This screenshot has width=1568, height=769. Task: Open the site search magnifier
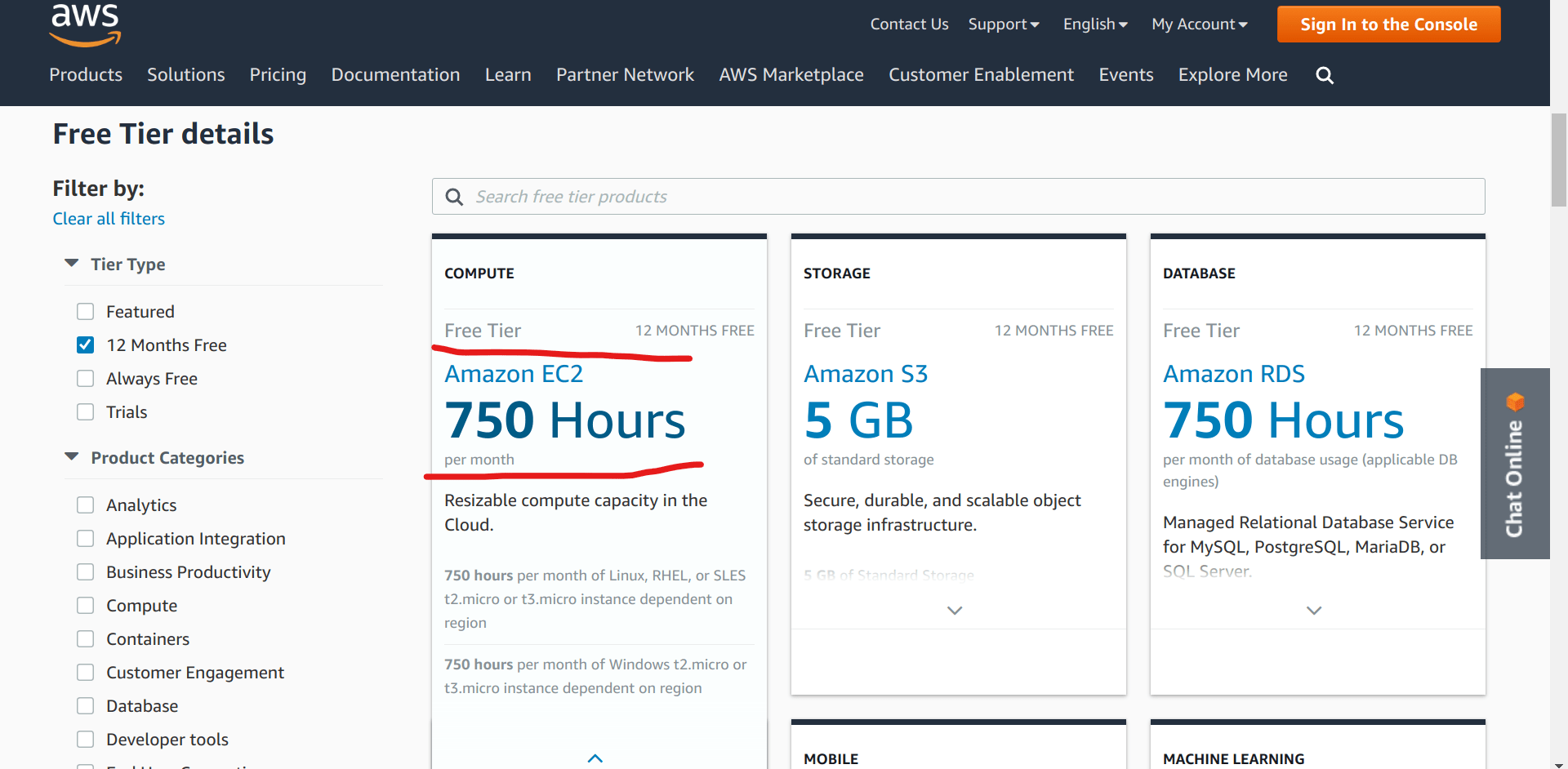pyautogui.click(x=1324, y=75)
